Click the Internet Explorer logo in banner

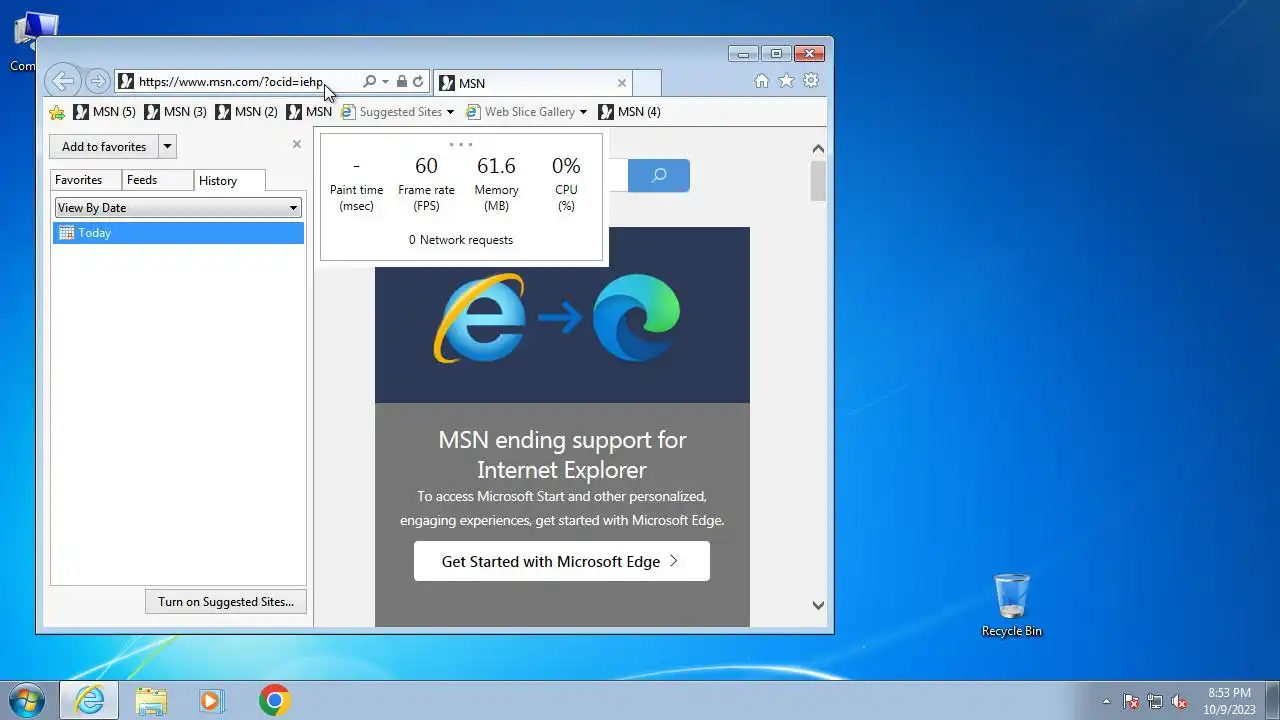click(480, 318)
